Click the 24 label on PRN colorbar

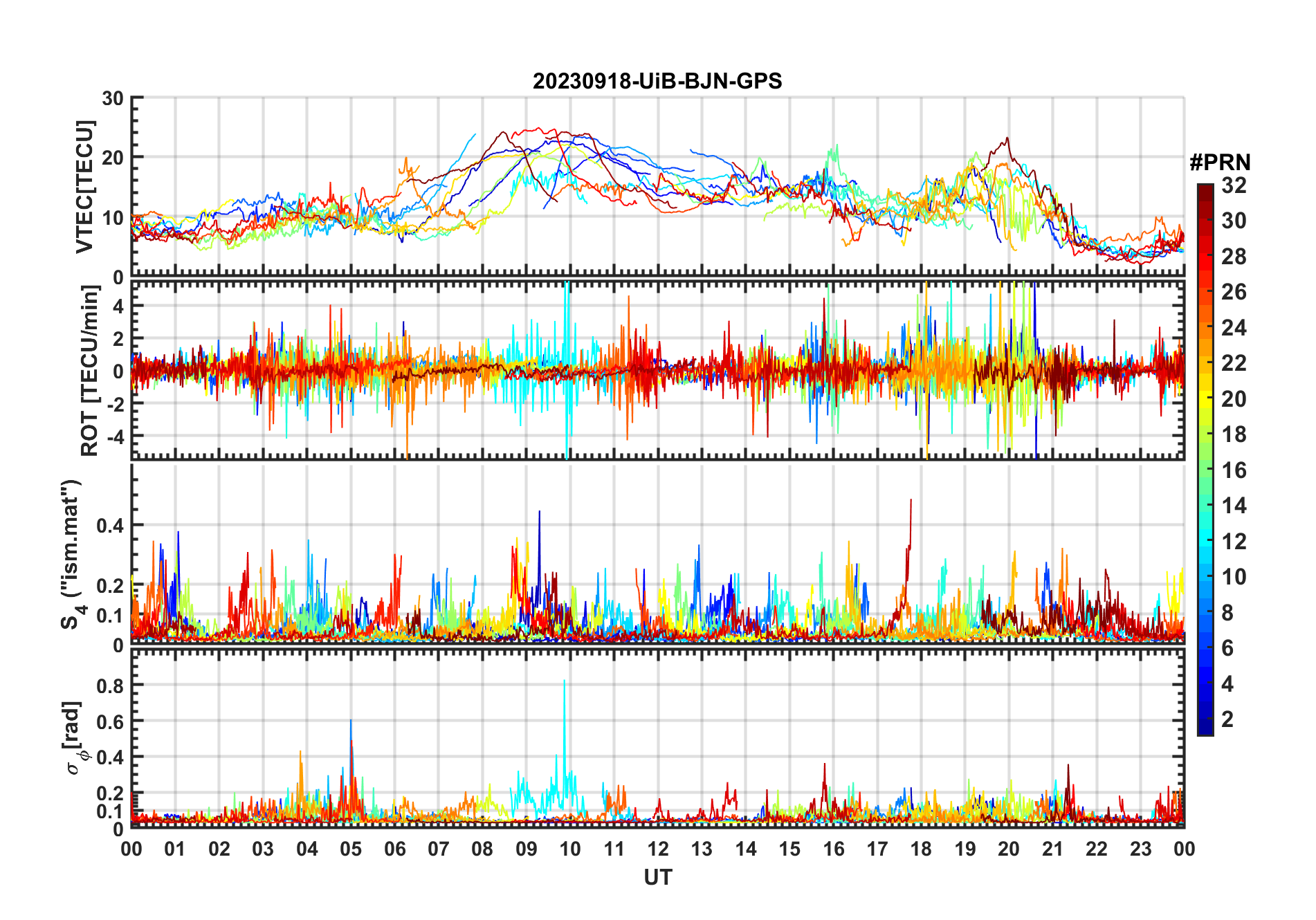pyautogui.click(x=1234, y=327)
